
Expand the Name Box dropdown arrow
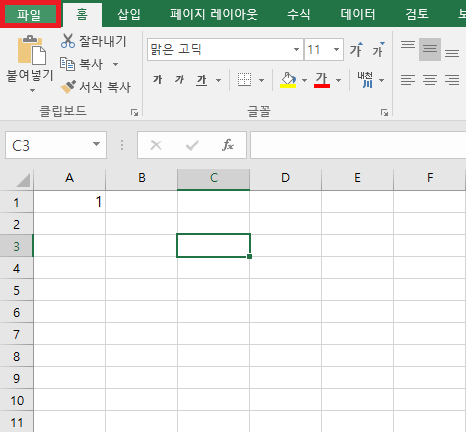click(x=96, y=144)
